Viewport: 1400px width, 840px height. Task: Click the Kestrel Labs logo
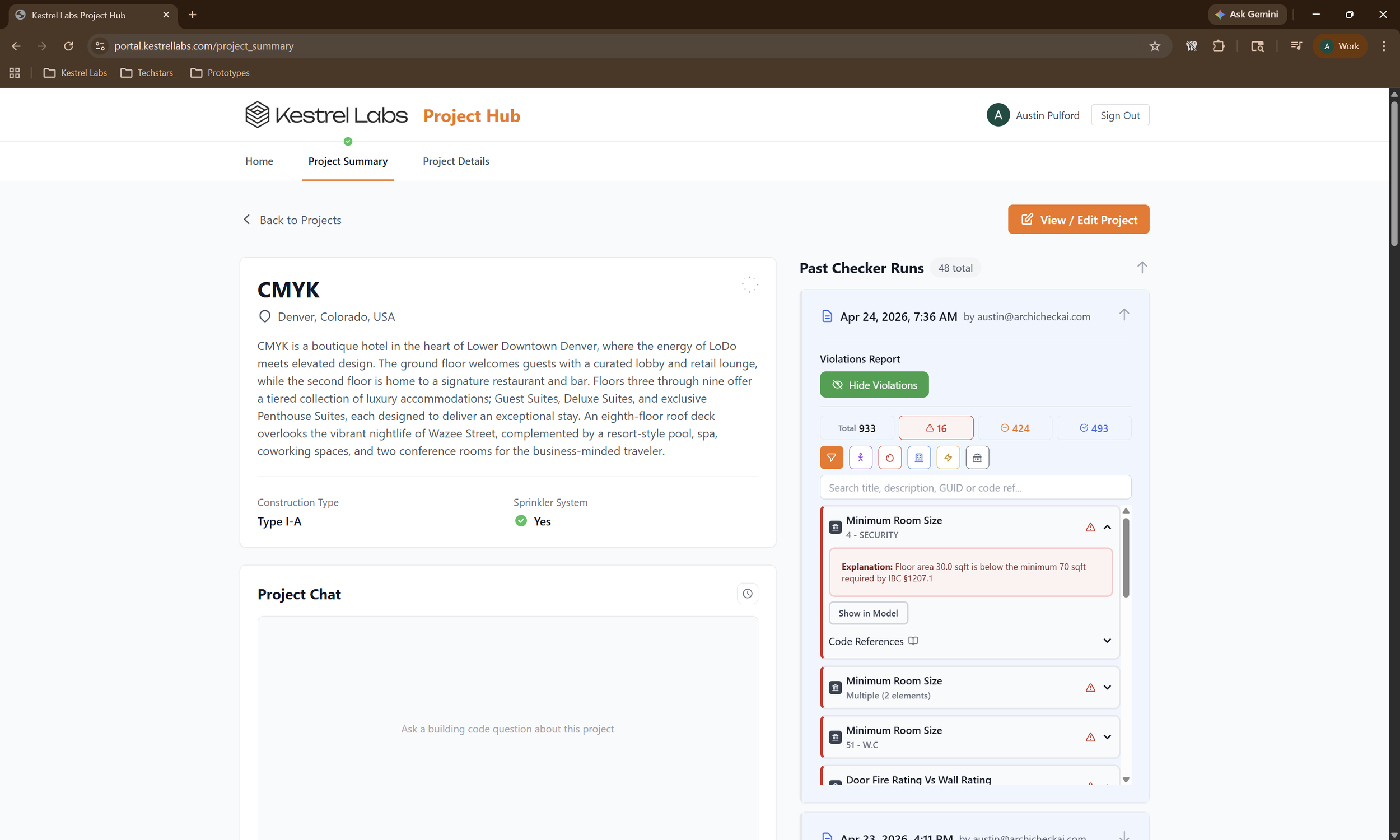click(326, 115)
